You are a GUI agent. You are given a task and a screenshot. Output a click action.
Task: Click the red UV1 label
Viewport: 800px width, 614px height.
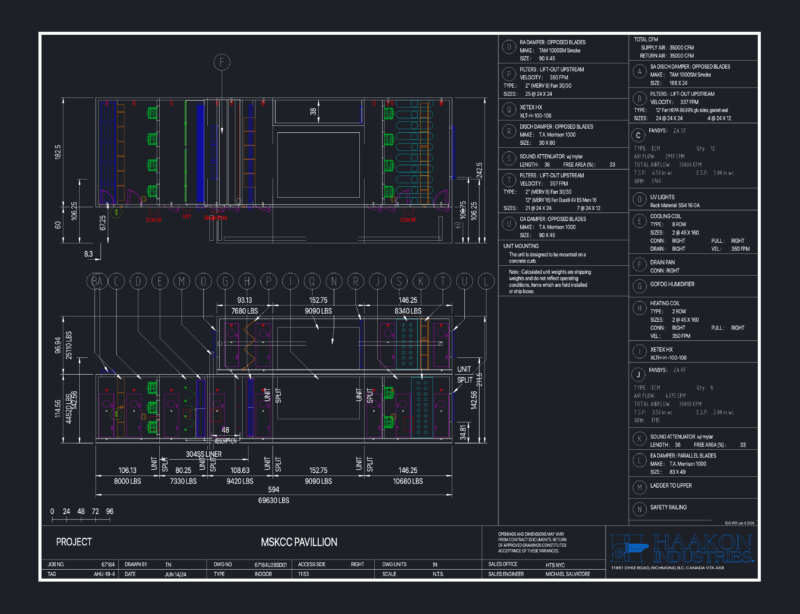tap(187, 216)
